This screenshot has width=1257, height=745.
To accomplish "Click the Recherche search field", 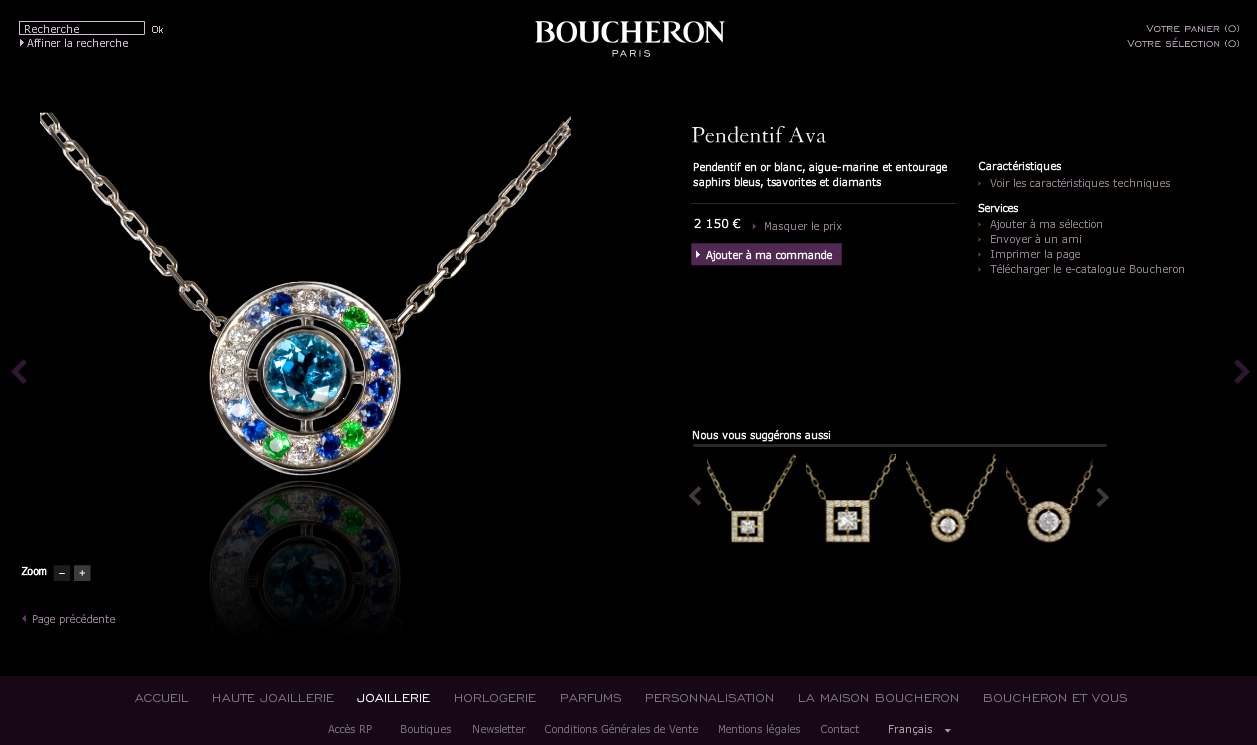I will (82, 28).
